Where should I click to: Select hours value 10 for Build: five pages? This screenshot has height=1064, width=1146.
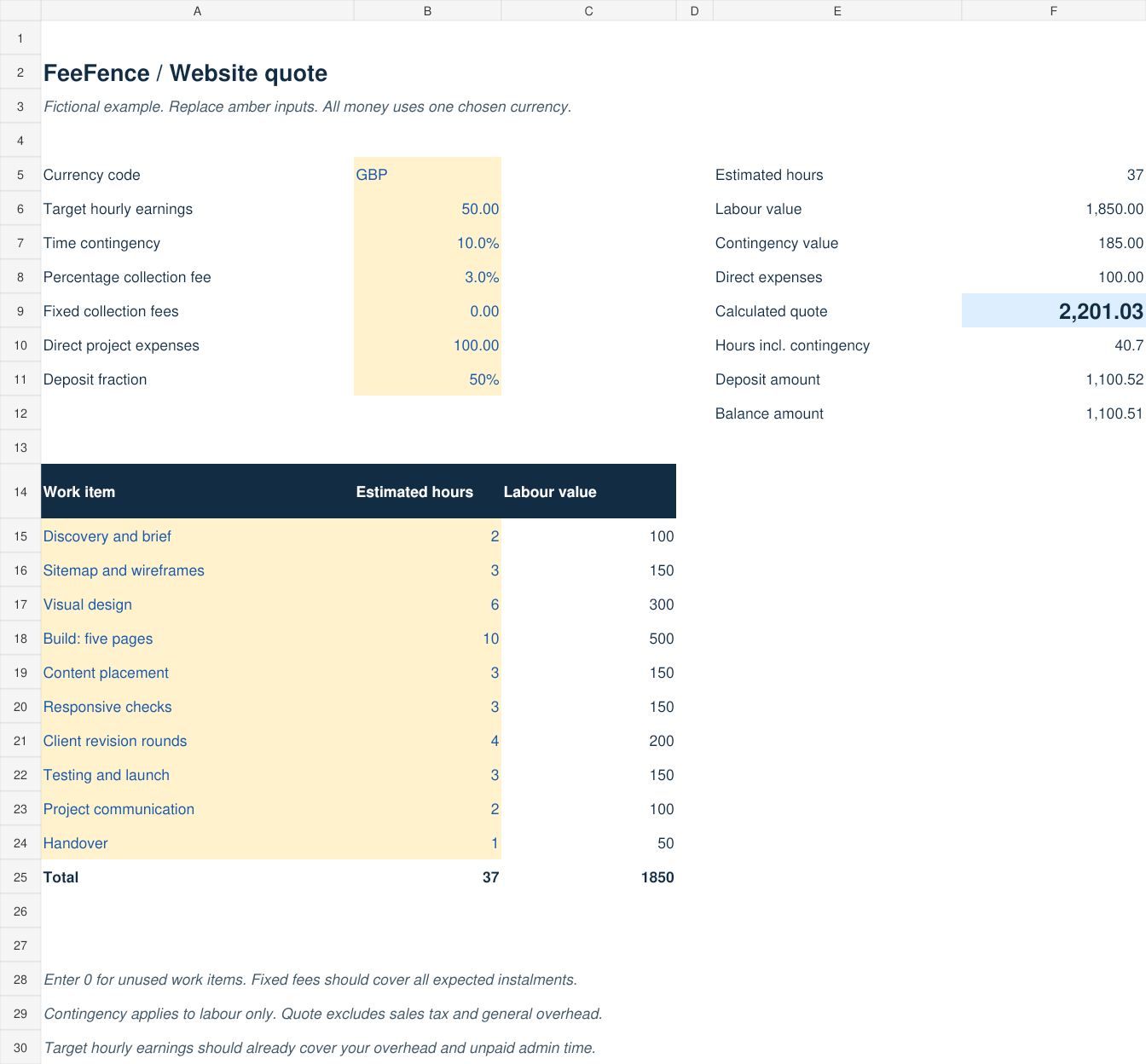coord(427,639)
